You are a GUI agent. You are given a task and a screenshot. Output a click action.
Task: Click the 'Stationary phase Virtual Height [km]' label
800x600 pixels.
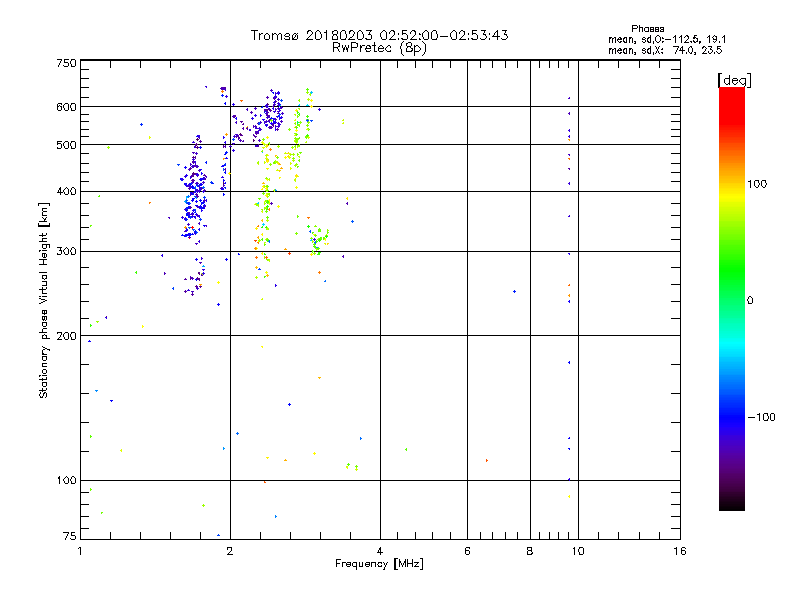pyautogui.click(x=44, y=300)
